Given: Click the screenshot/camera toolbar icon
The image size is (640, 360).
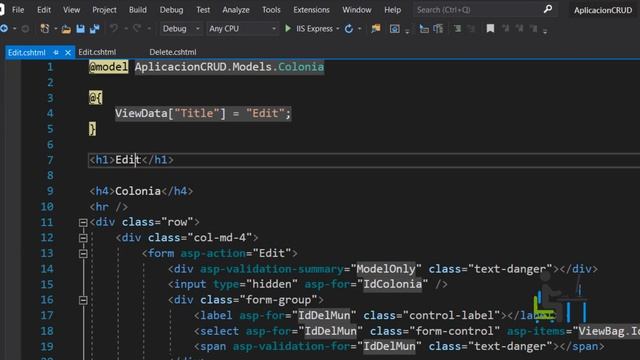Looking at the screenshot, I should (394, 29).
